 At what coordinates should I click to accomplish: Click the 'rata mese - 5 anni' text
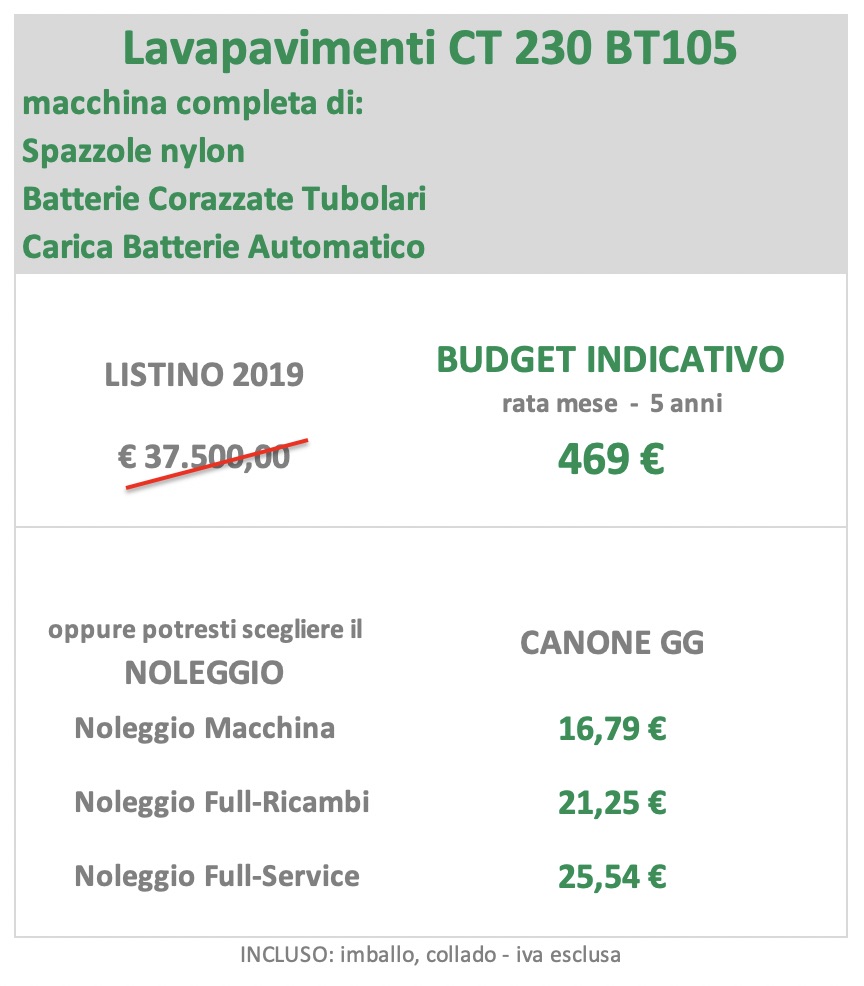click(x=612, y=403)
